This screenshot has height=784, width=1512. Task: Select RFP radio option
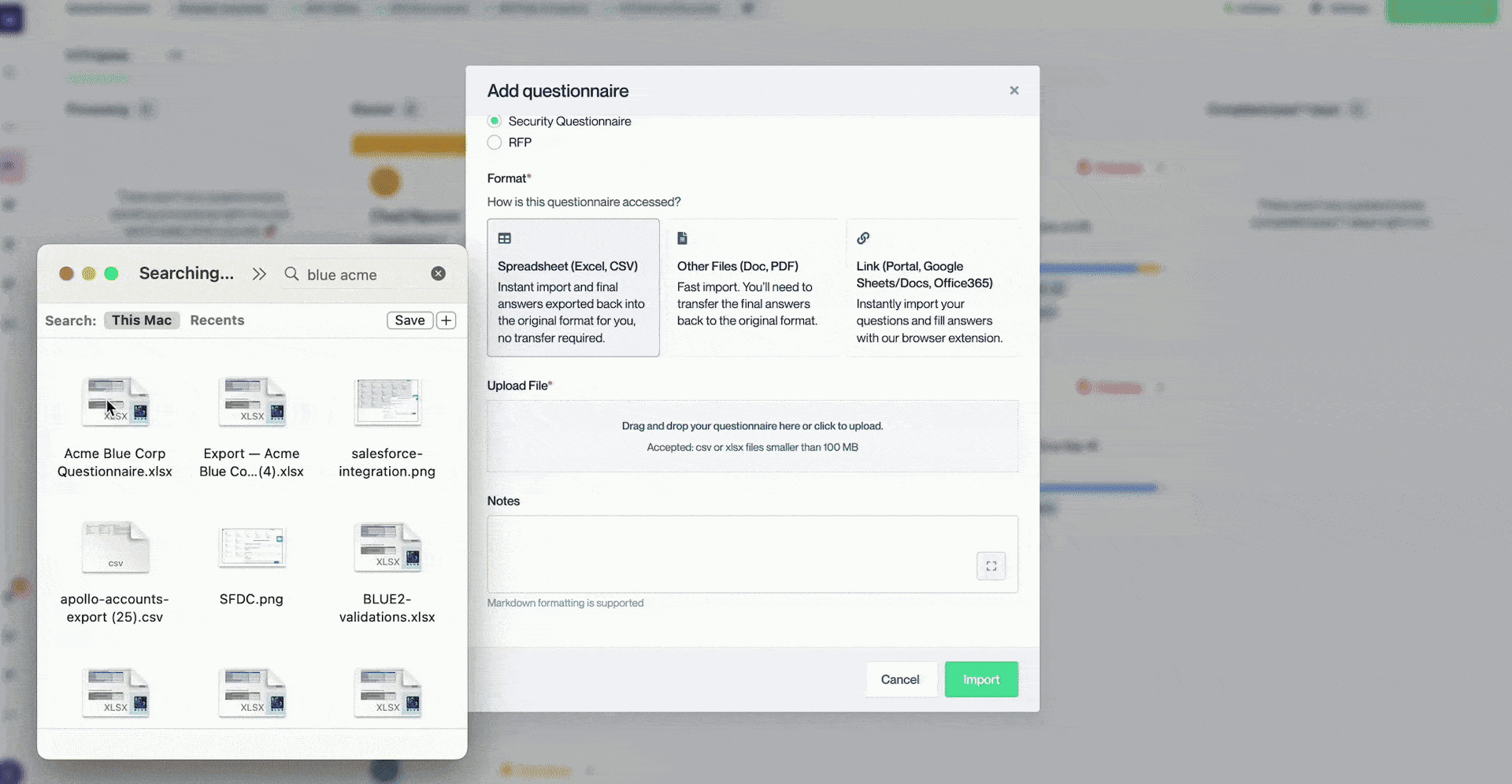click(495, 142)
